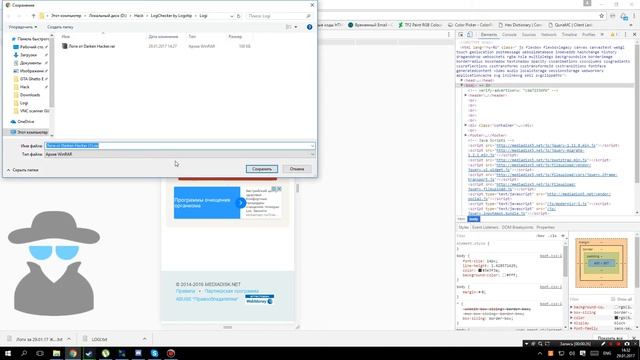Click the Сохранить button

(x=262, y=169)
